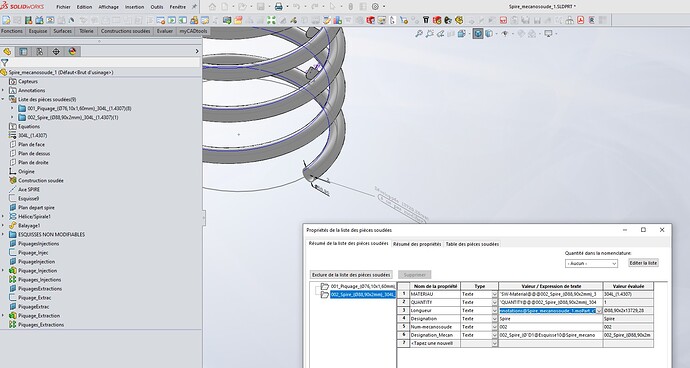Click View Settings monitor icon

pos(548,33)
